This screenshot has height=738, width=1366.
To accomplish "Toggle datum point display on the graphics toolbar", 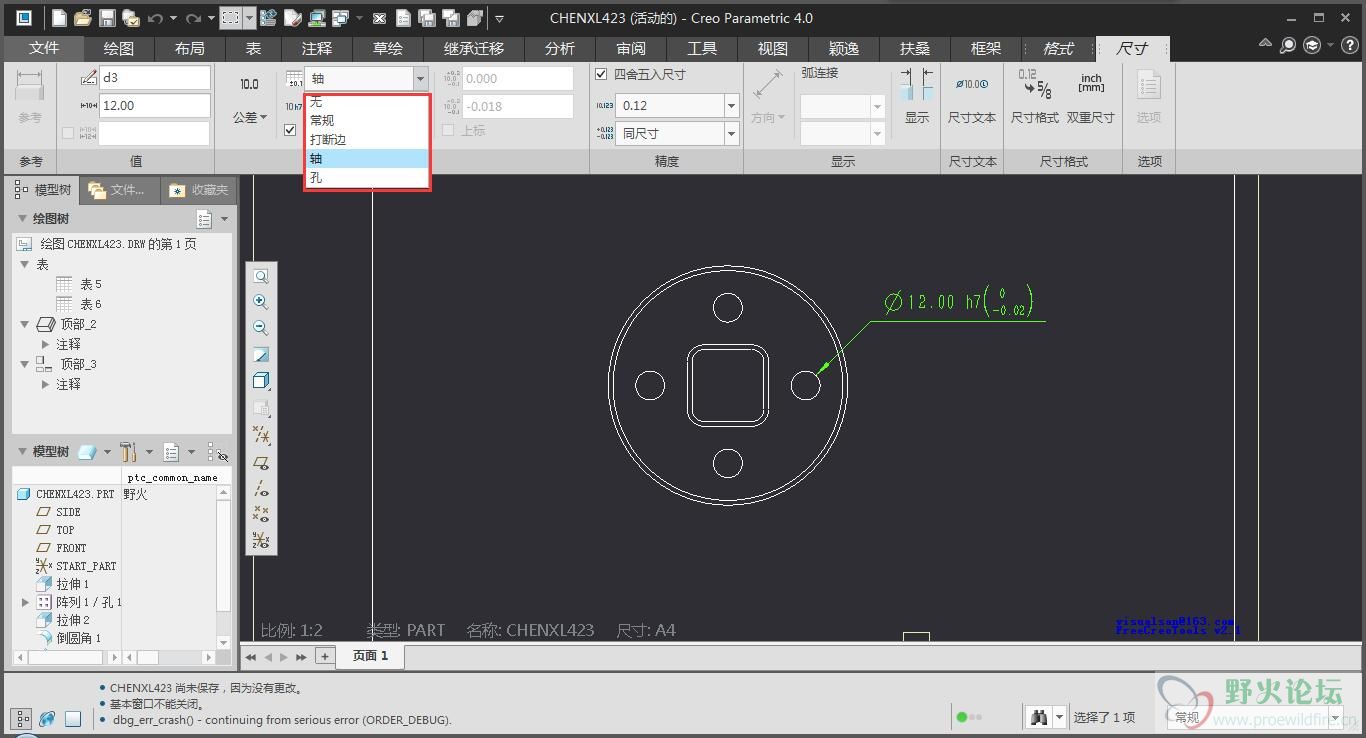I will click(261, 514).
